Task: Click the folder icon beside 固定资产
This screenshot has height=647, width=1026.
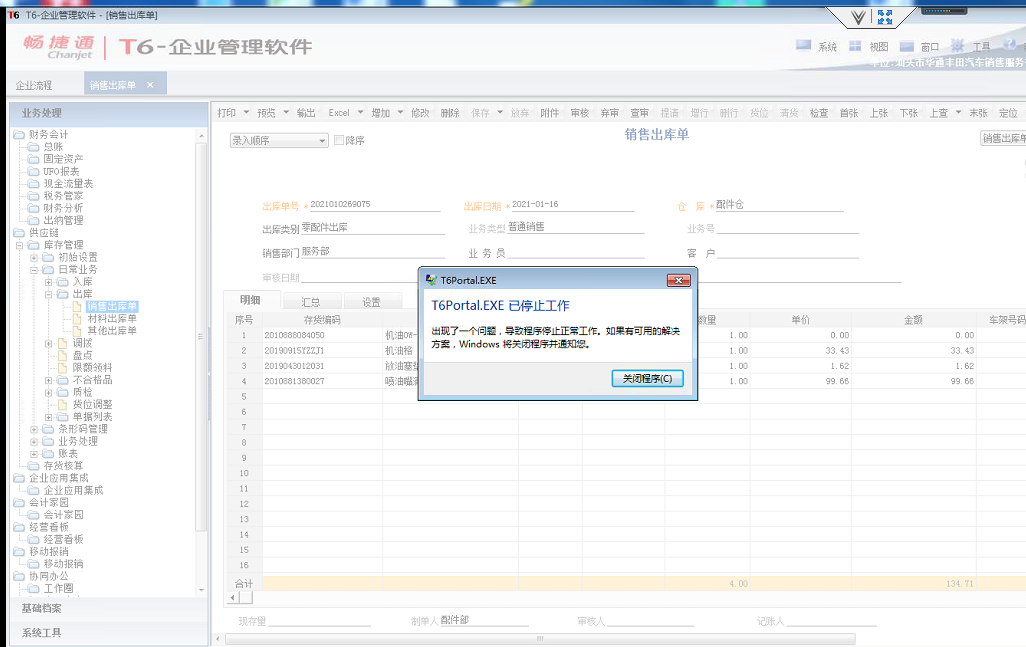Action: click(x=33, y=159)
